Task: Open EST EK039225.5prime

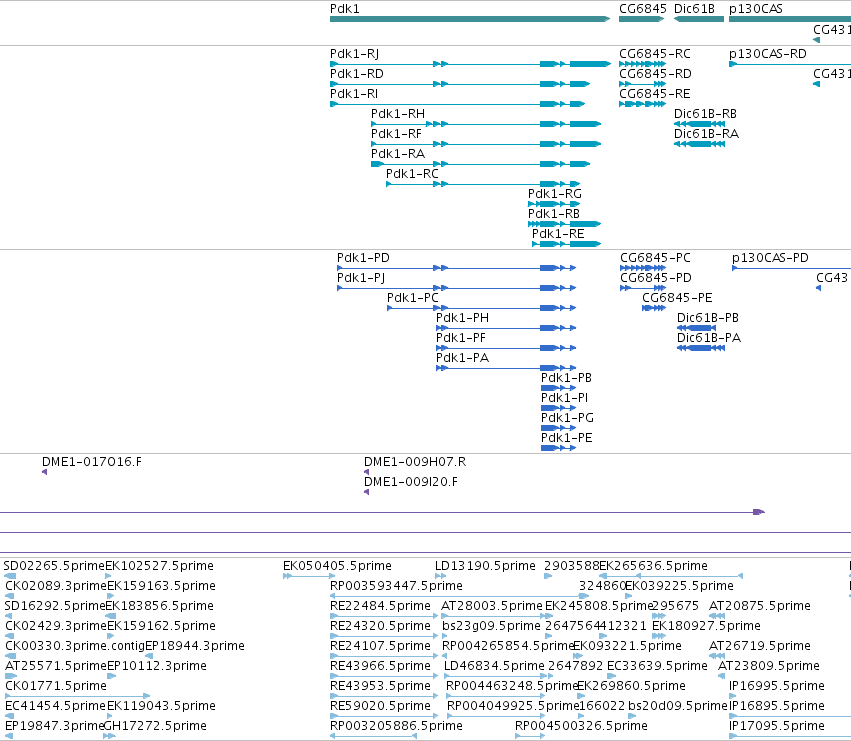Action: pos(679,586)
